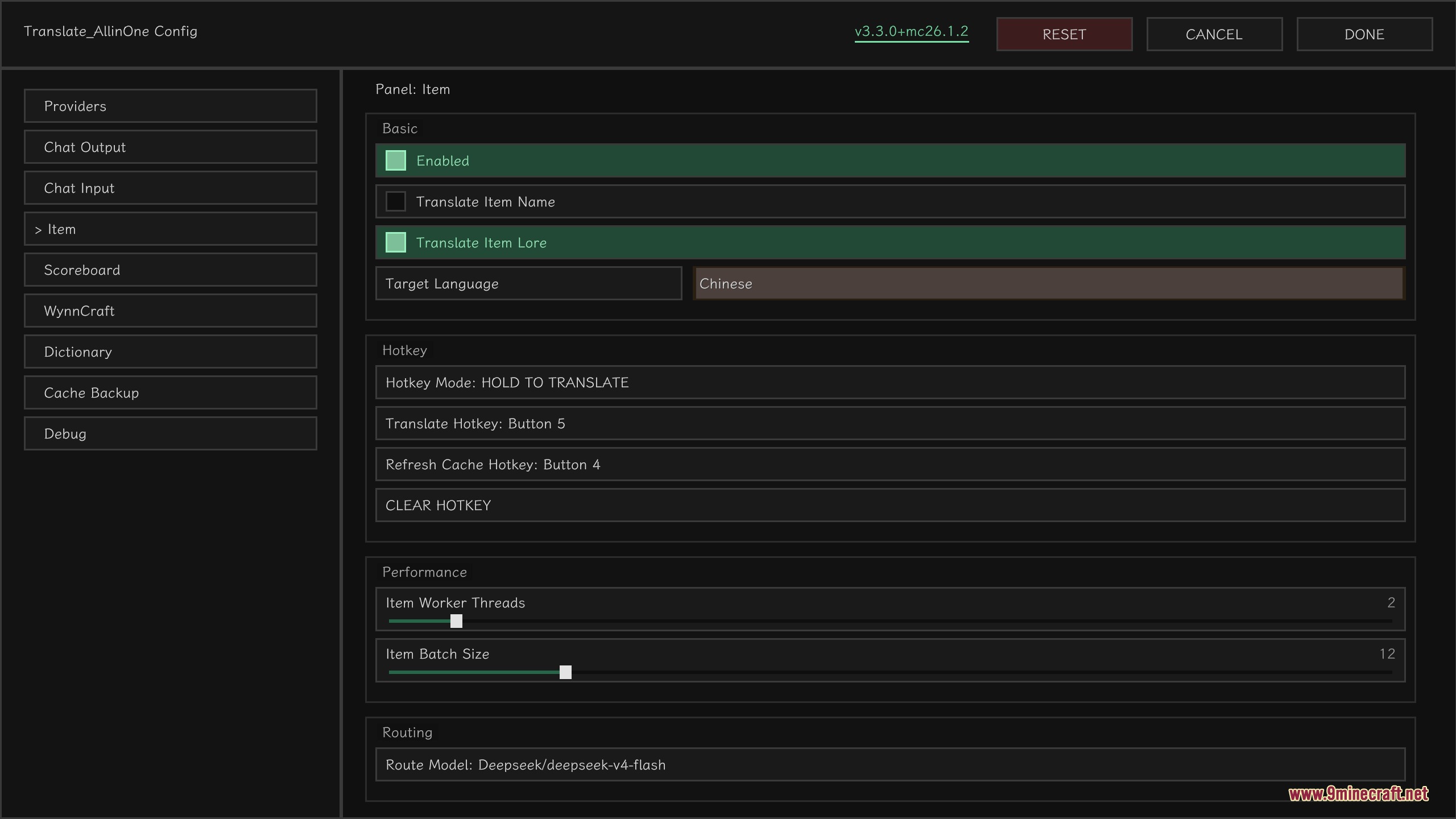This screenshot has height=819, width=1456.
Task: Click the RESET button
Action: tap(1064, 34)
